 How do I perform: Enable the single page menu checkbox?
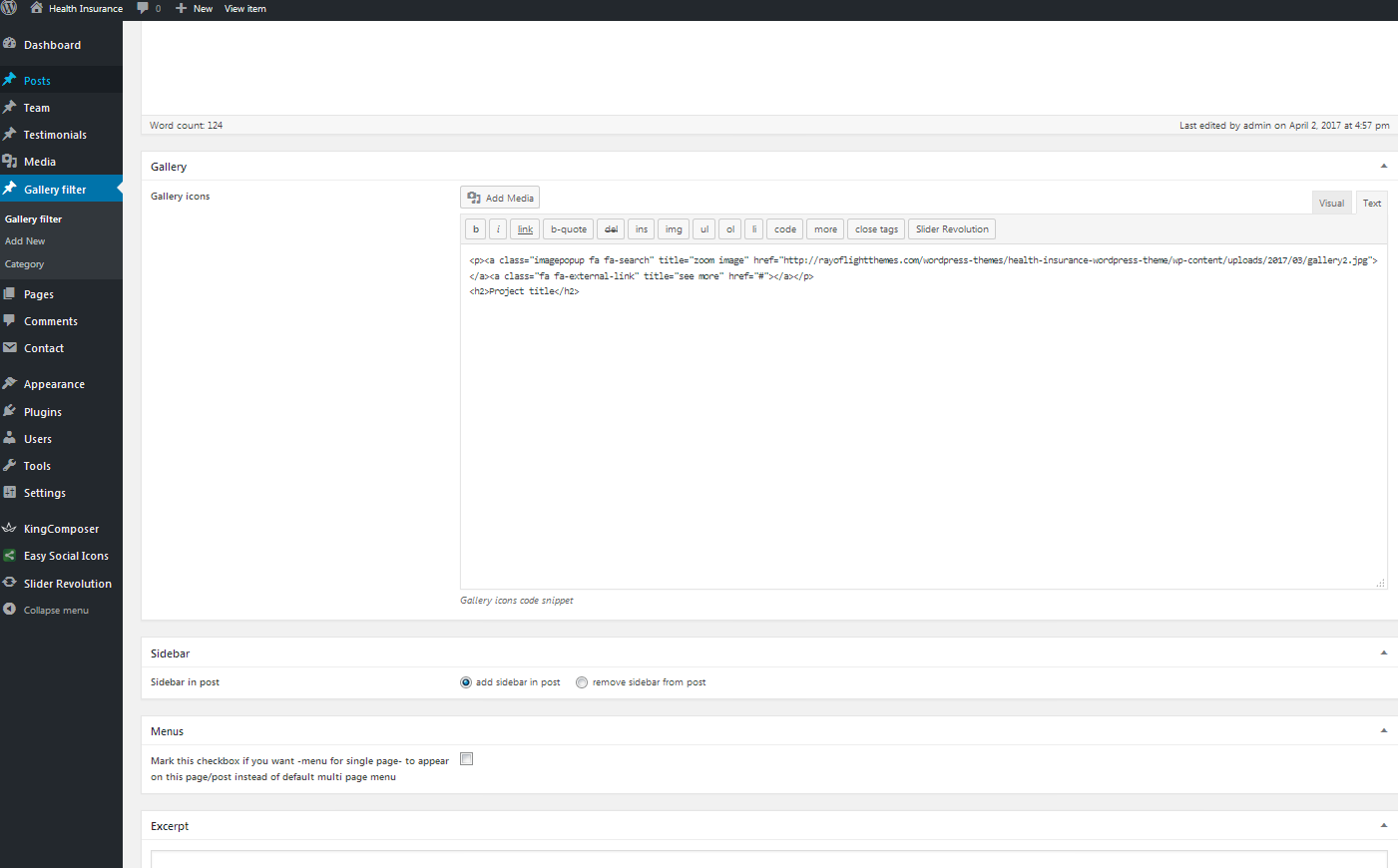466,759
